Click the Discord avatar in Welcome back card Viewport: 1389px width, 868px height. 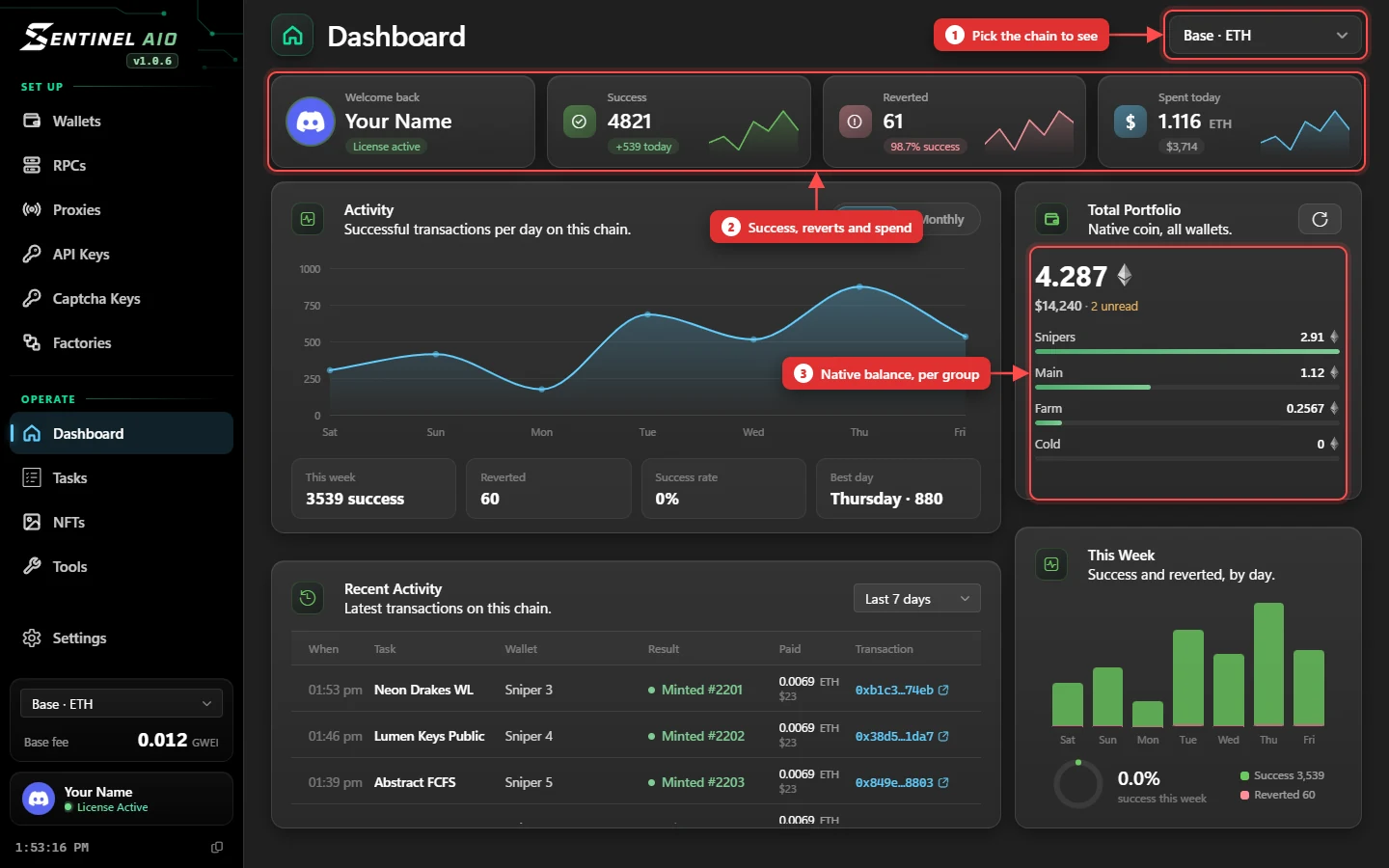coord(311,122)
